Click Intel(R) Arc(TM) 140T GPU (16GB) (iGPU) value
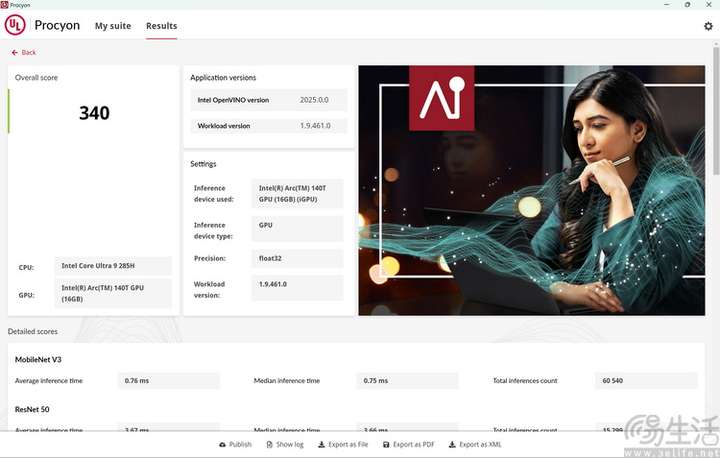The image size is (720, 458). pos(297,194)
